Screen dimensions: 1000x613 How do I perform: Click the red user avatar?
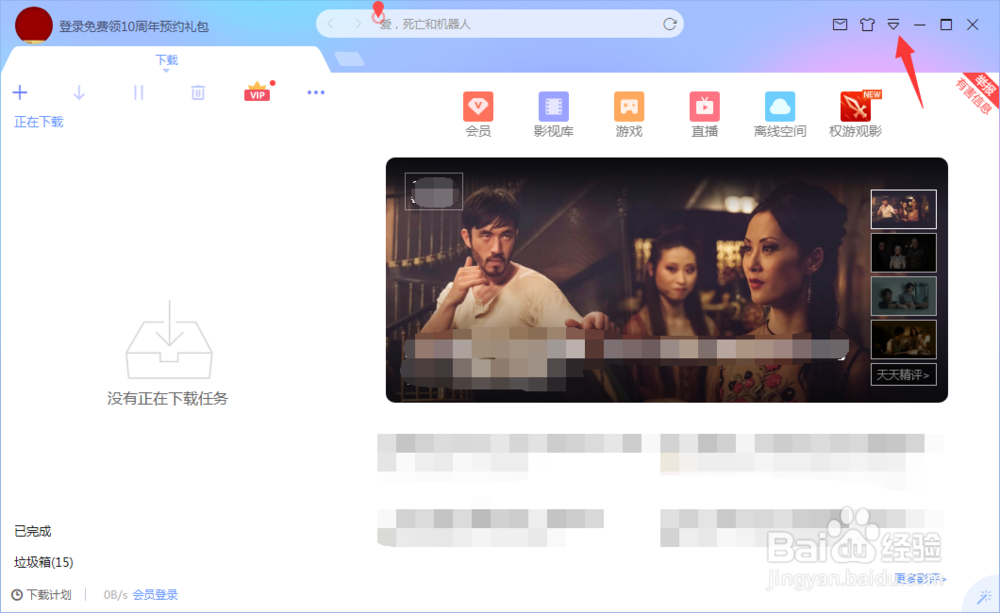pyautogui.click(x=33, y=26)
